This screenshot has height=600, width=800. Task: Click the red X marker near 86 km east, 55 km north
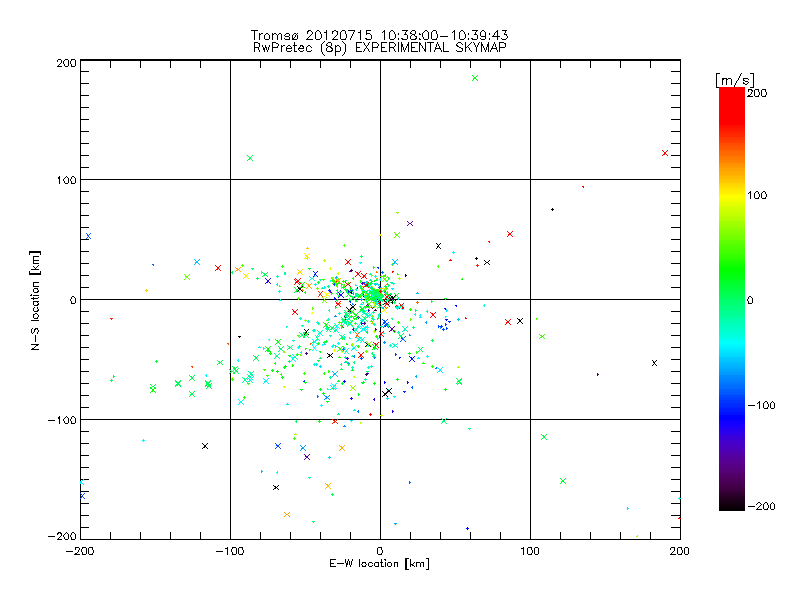pos(510,234)
